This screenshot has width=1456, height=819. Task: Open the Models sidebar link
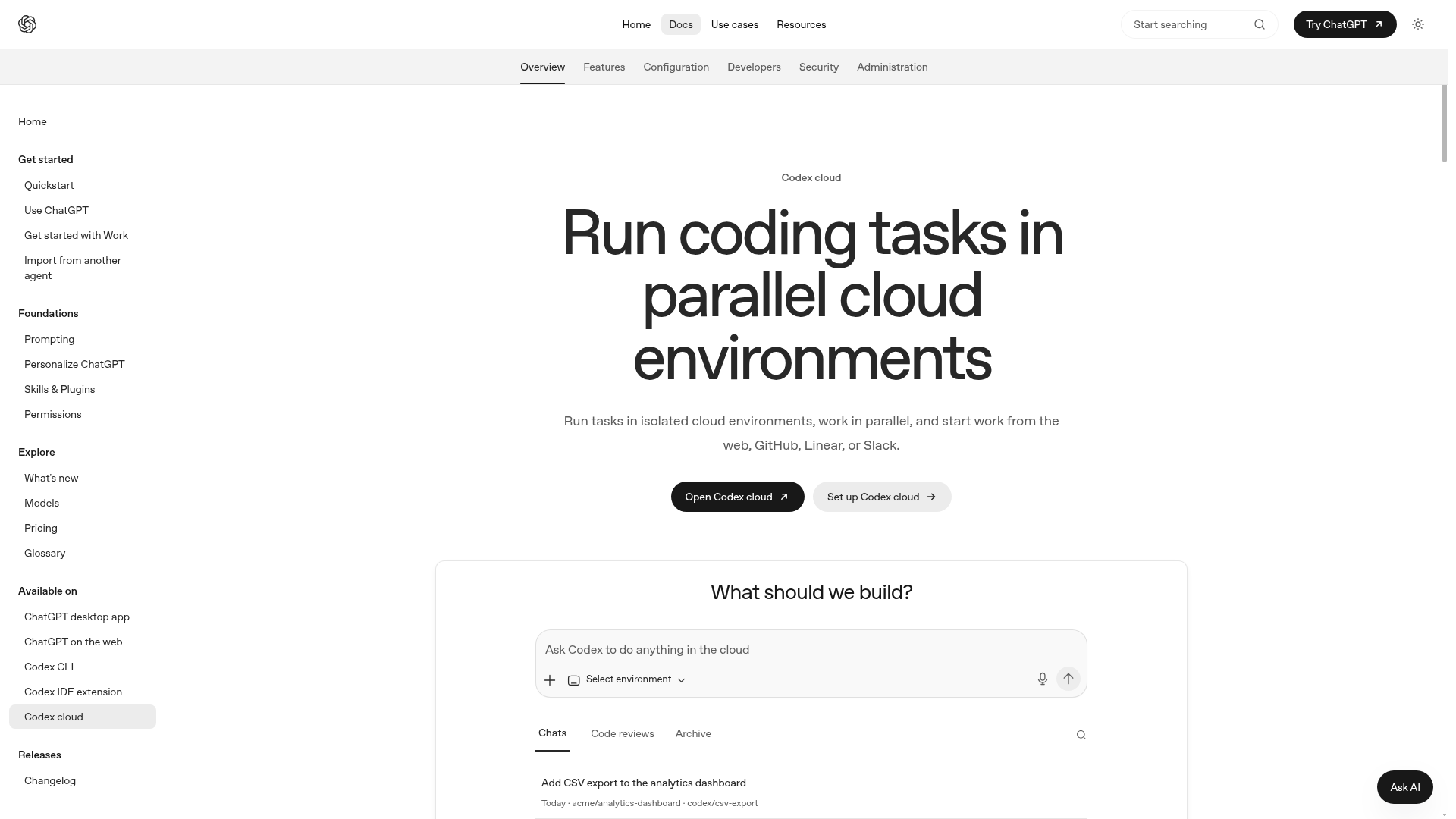(42, 503)
